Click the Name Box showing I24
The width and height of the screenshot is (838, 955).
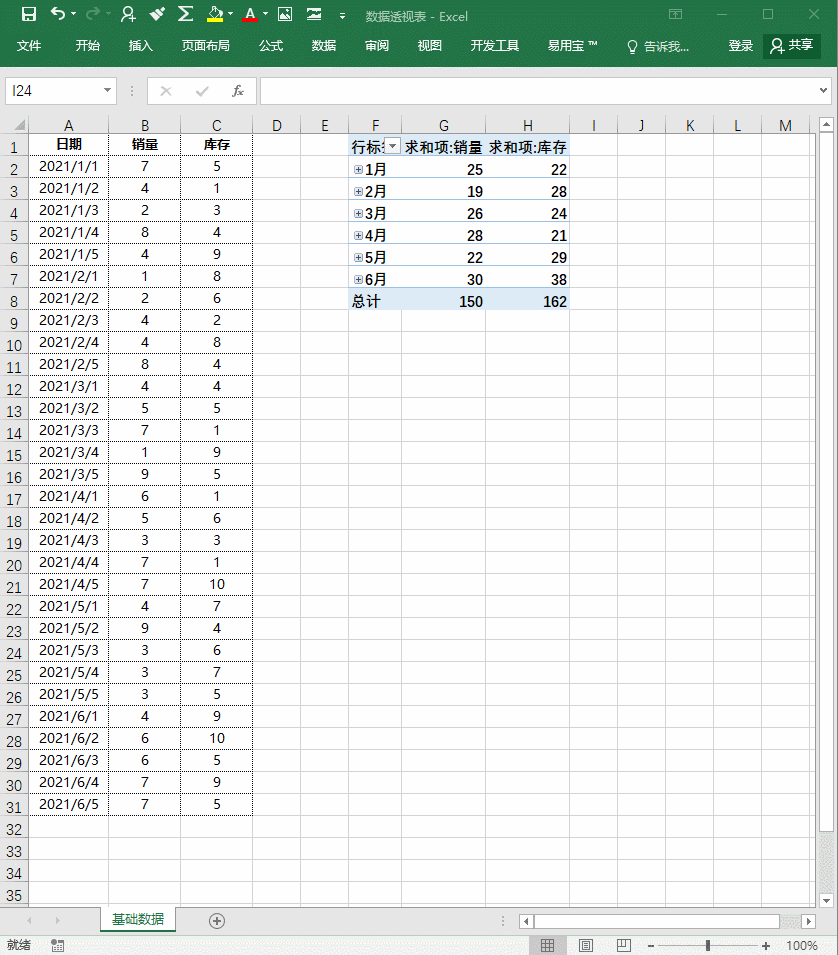[x=53, y=91]
